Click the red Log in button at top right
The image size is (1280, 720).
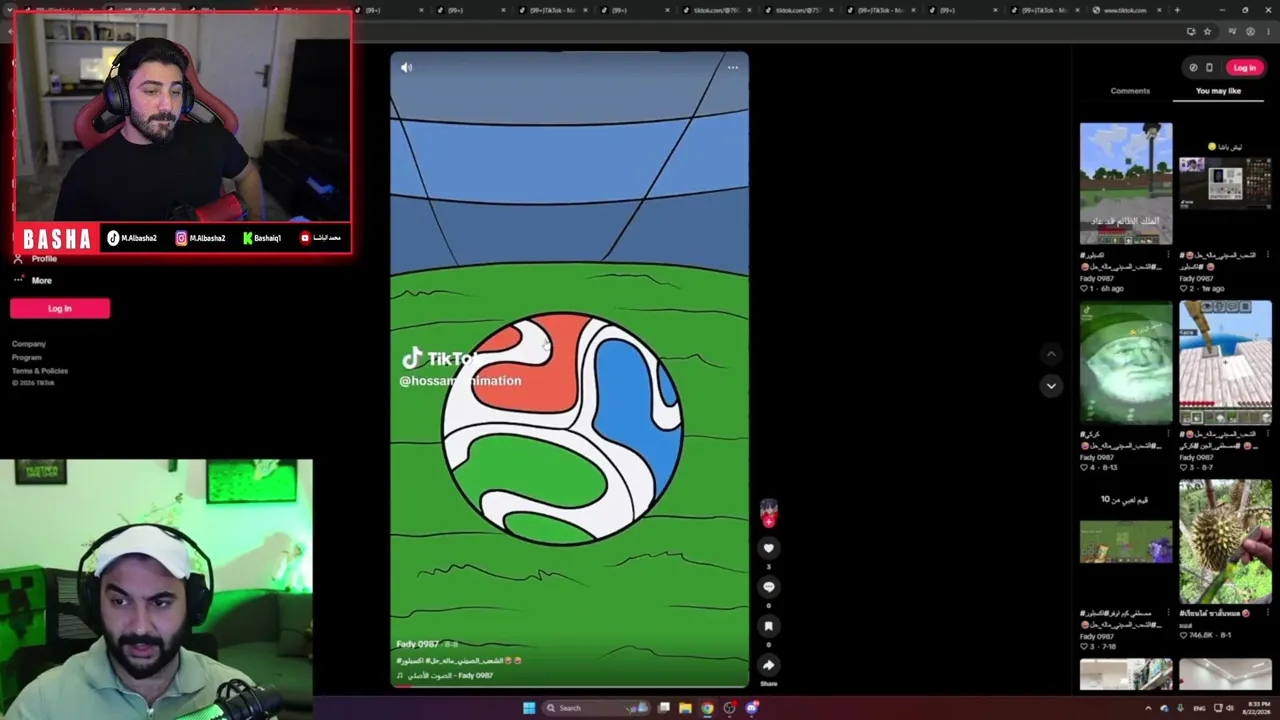(x=1244, y=68)
